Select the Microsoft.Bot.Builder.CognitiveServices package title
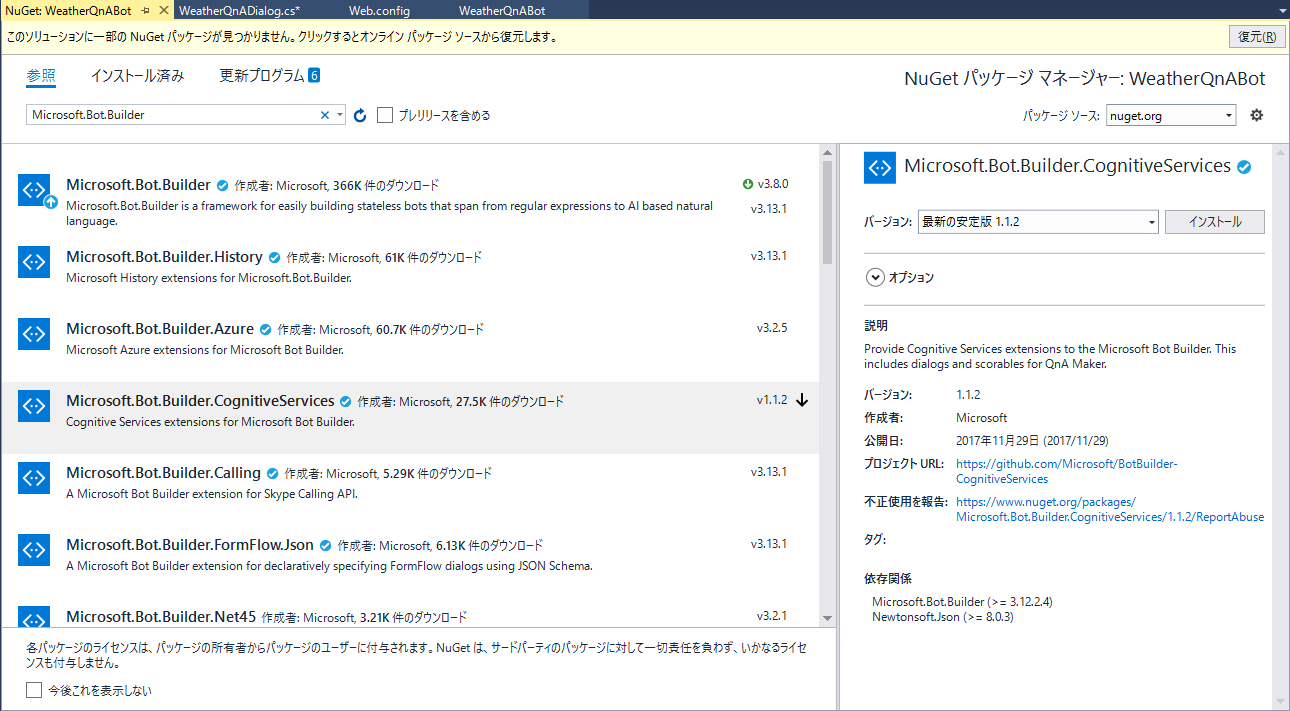 (200, 401)
